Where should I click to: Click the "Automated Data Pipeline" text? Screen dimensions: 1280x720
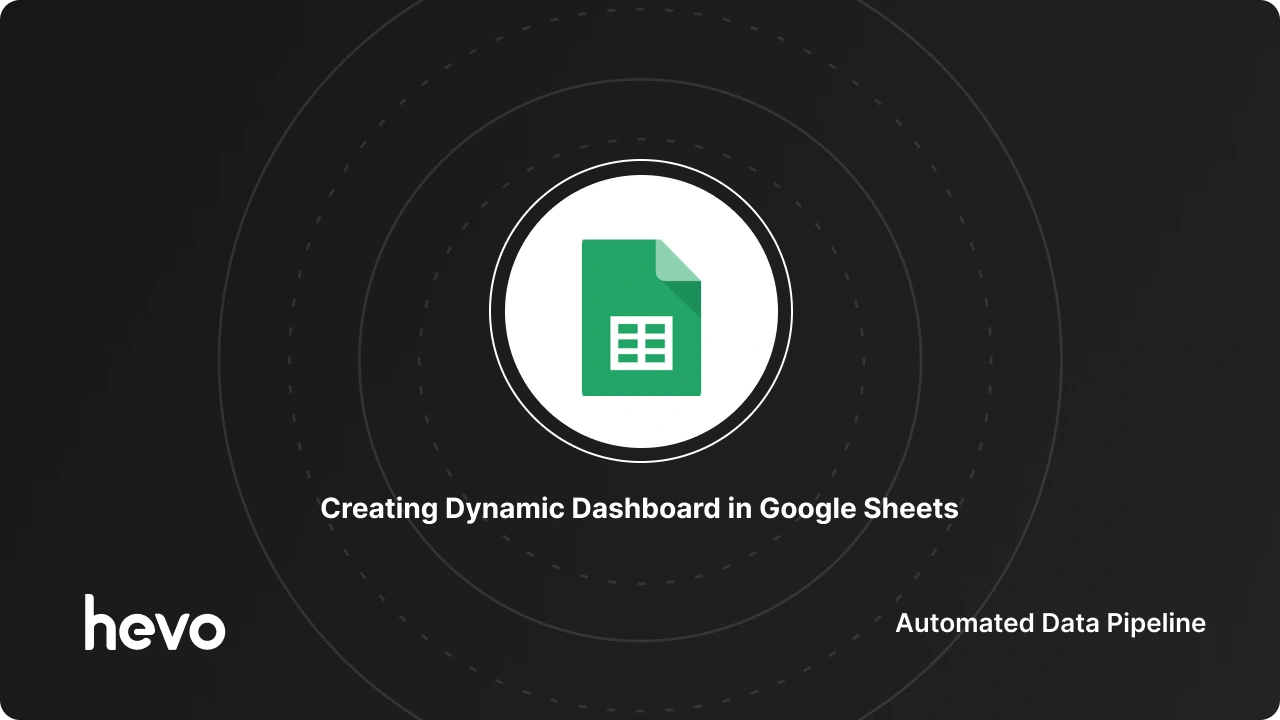pos(1050,623)
